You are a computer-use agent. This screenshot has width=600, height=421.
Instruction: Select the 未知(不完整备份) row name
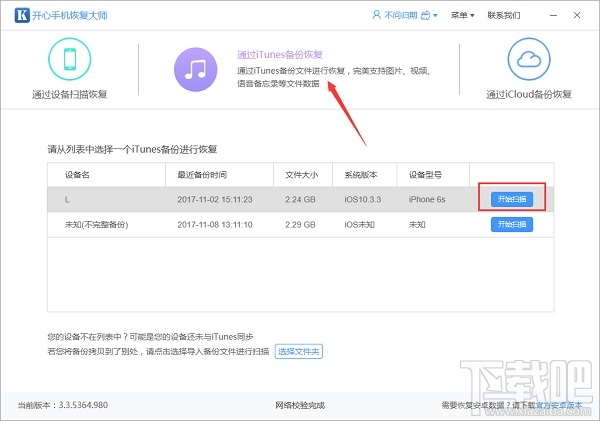96,225
